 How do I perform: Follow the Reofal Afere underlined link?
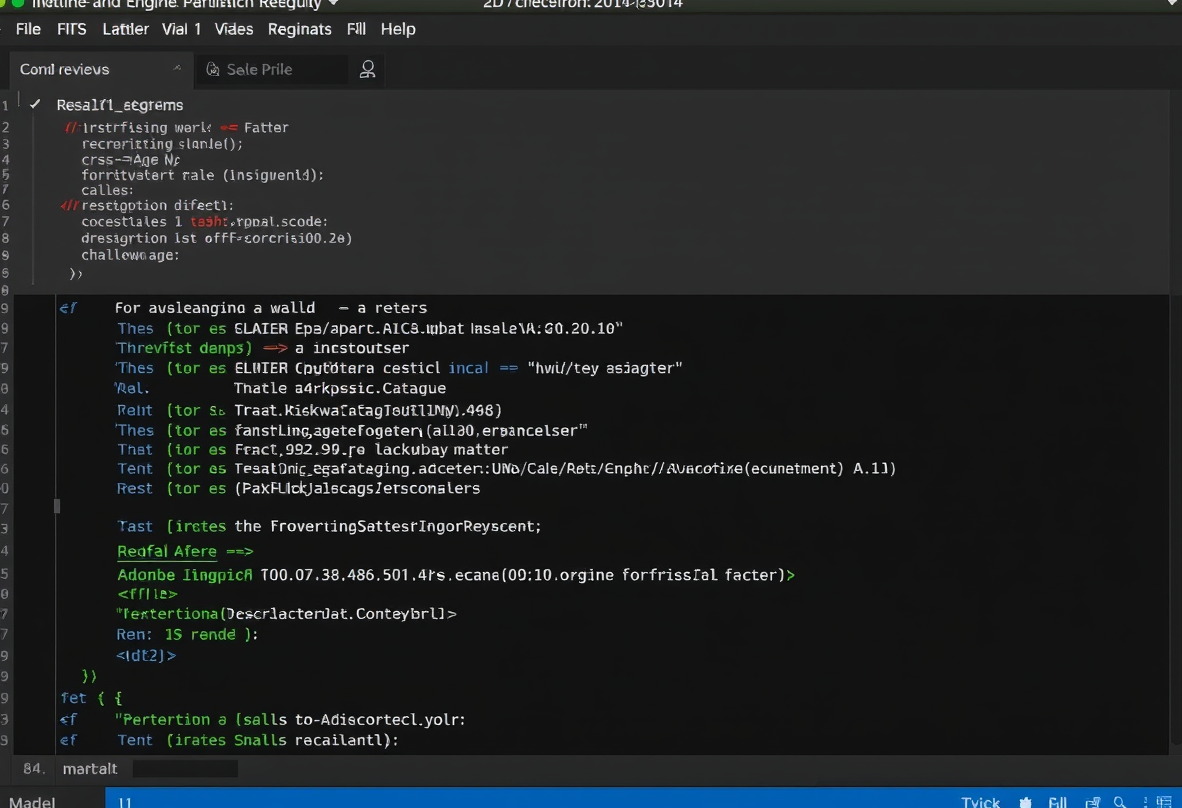(167, 552)
